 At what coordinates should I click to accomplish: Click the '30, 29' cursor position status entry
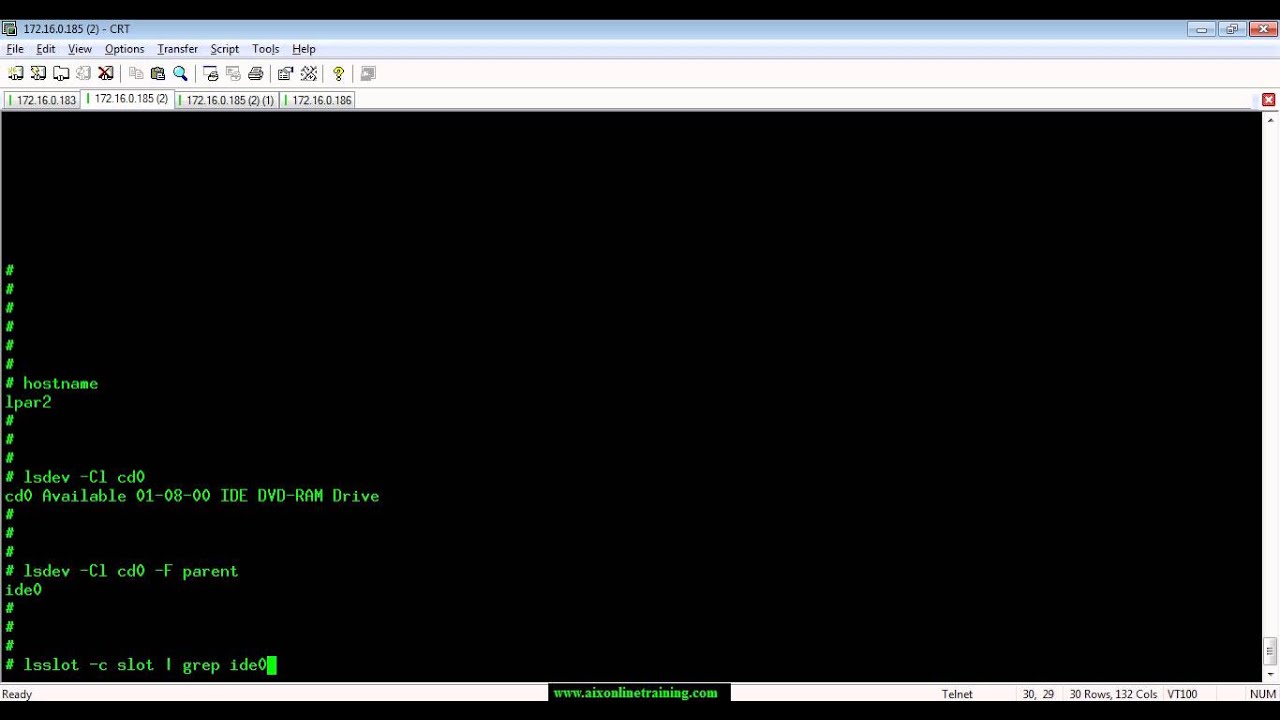(x=1038, y=694)
